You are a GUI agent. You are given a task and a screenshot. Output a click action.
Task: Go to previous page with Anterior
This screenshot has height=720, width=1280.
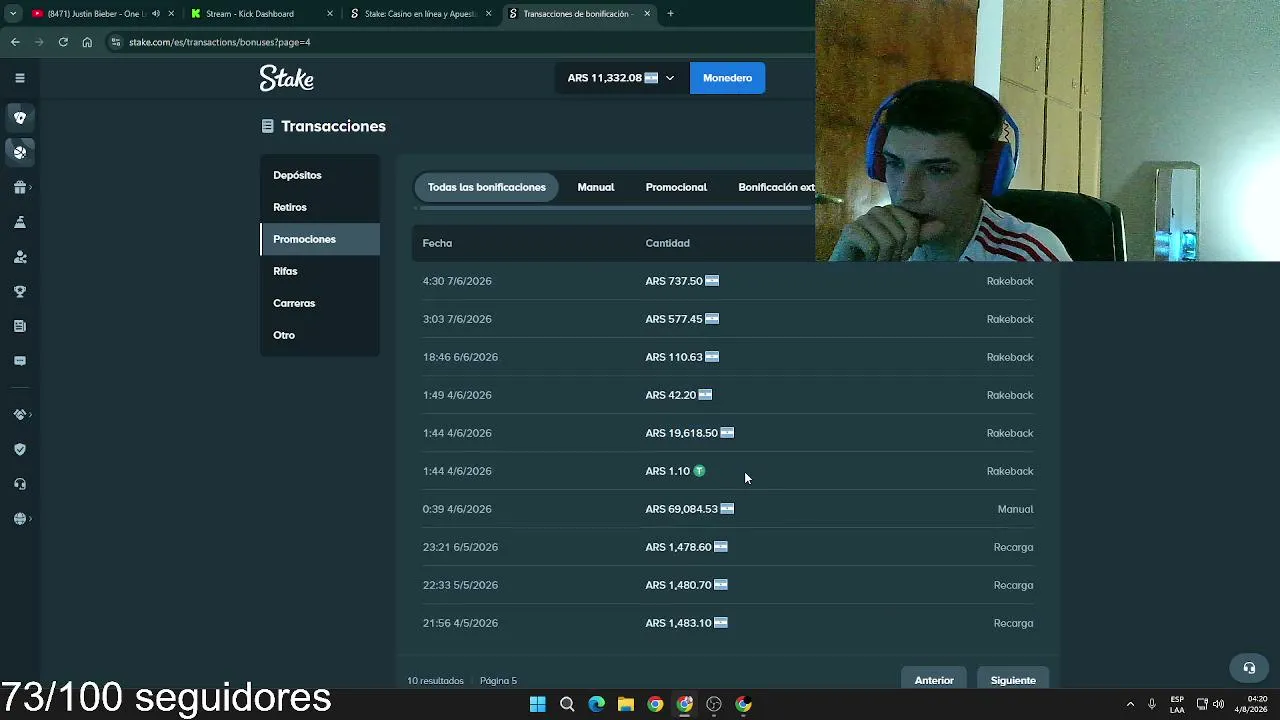[x=934, y=680]
